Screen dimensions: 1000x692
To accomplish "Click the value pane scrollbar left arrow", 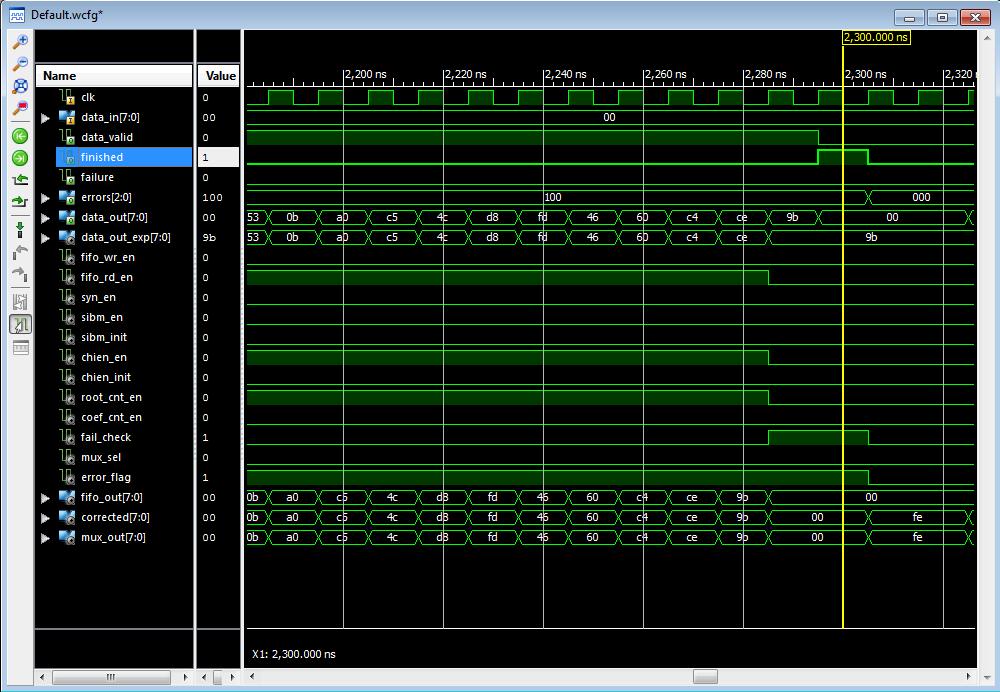I will click(x=204, y=677).
